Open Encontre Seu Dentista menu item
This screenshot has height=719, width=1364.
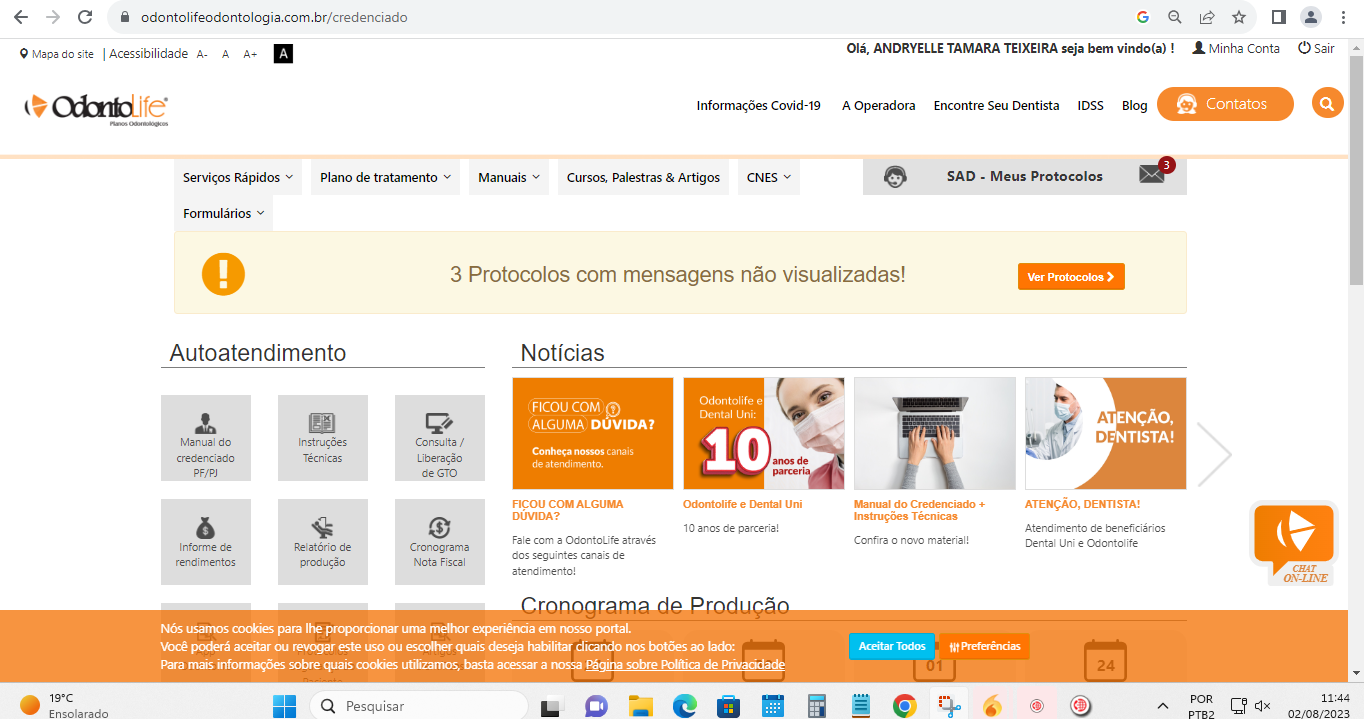pos(996,105)
